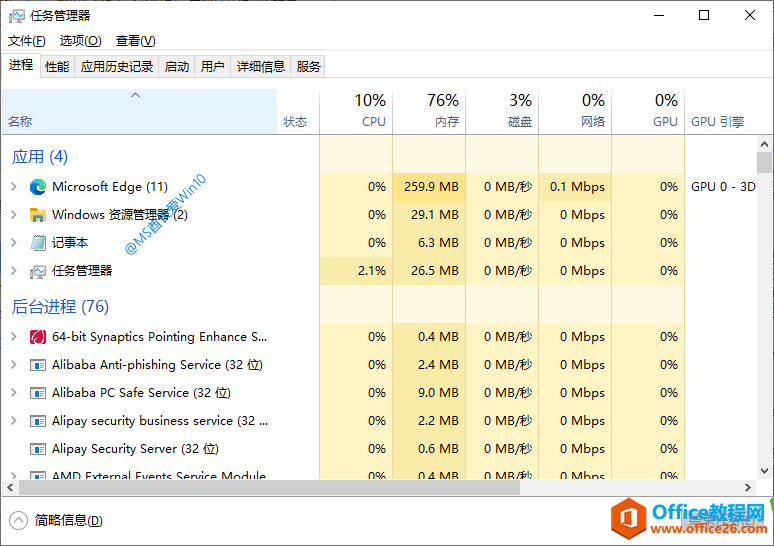
Task: Expand Alipay security business service row
Action: (x=14, y=421)
